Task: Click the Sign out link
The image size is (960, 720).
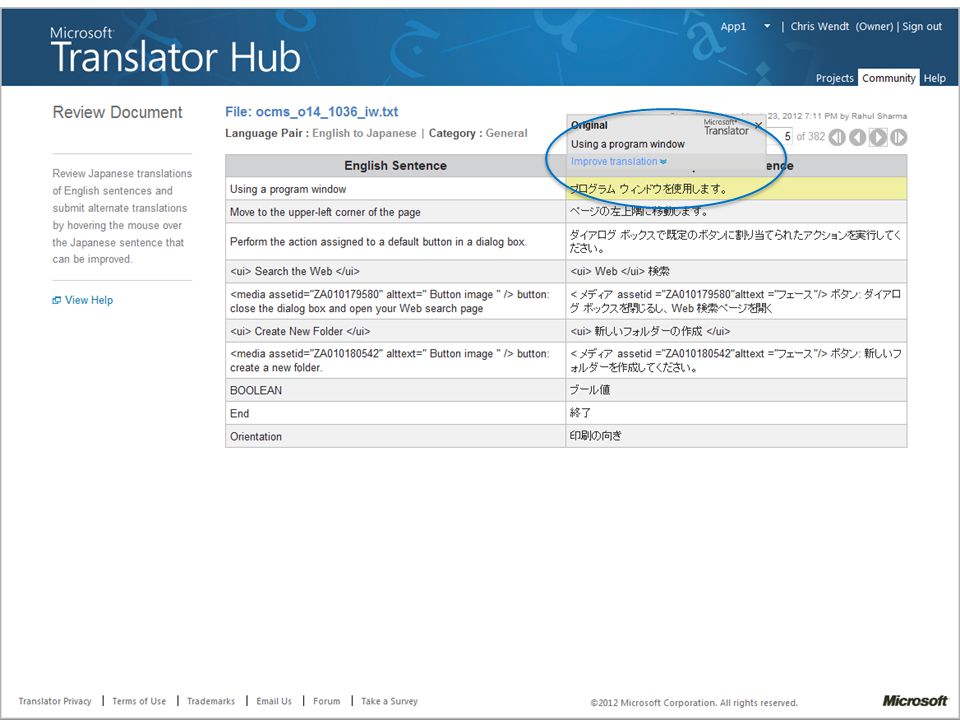Action: [x=921, y=26]
